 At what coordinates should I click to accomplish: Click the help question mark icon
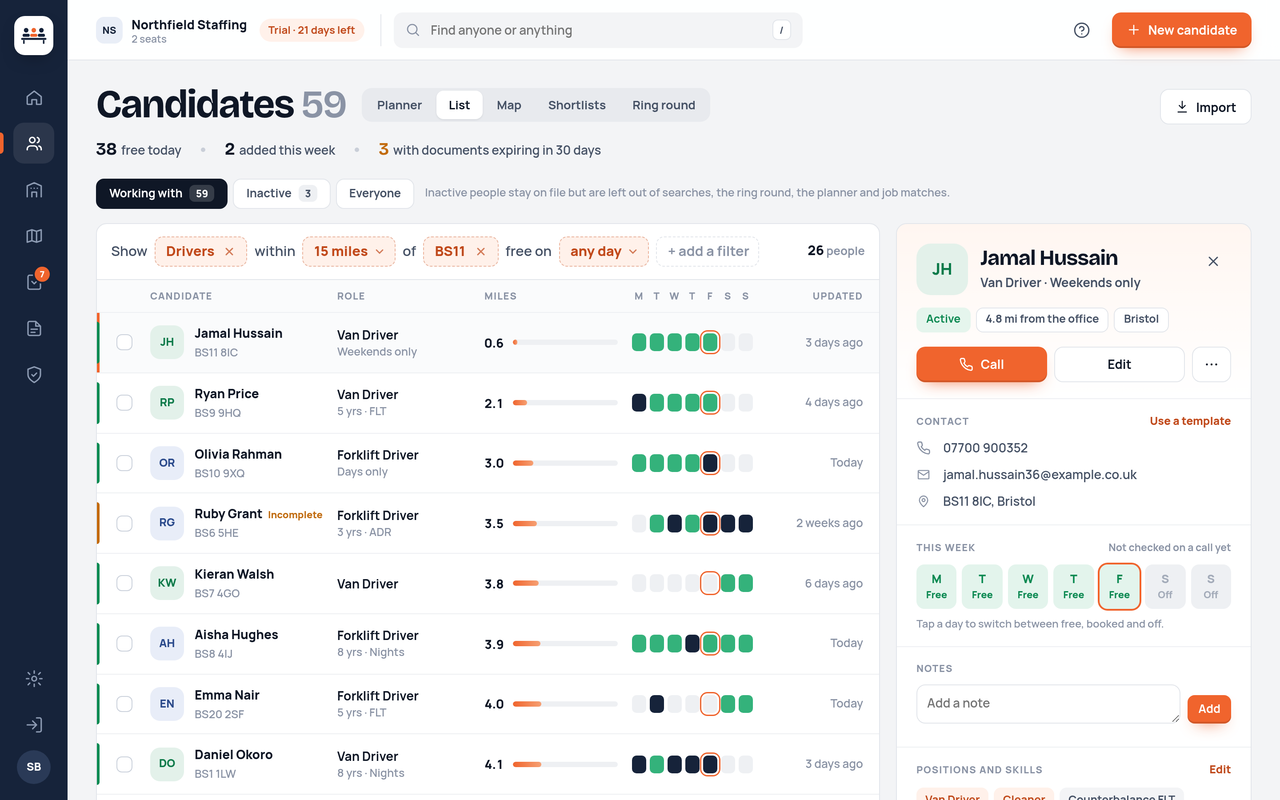1081,30
